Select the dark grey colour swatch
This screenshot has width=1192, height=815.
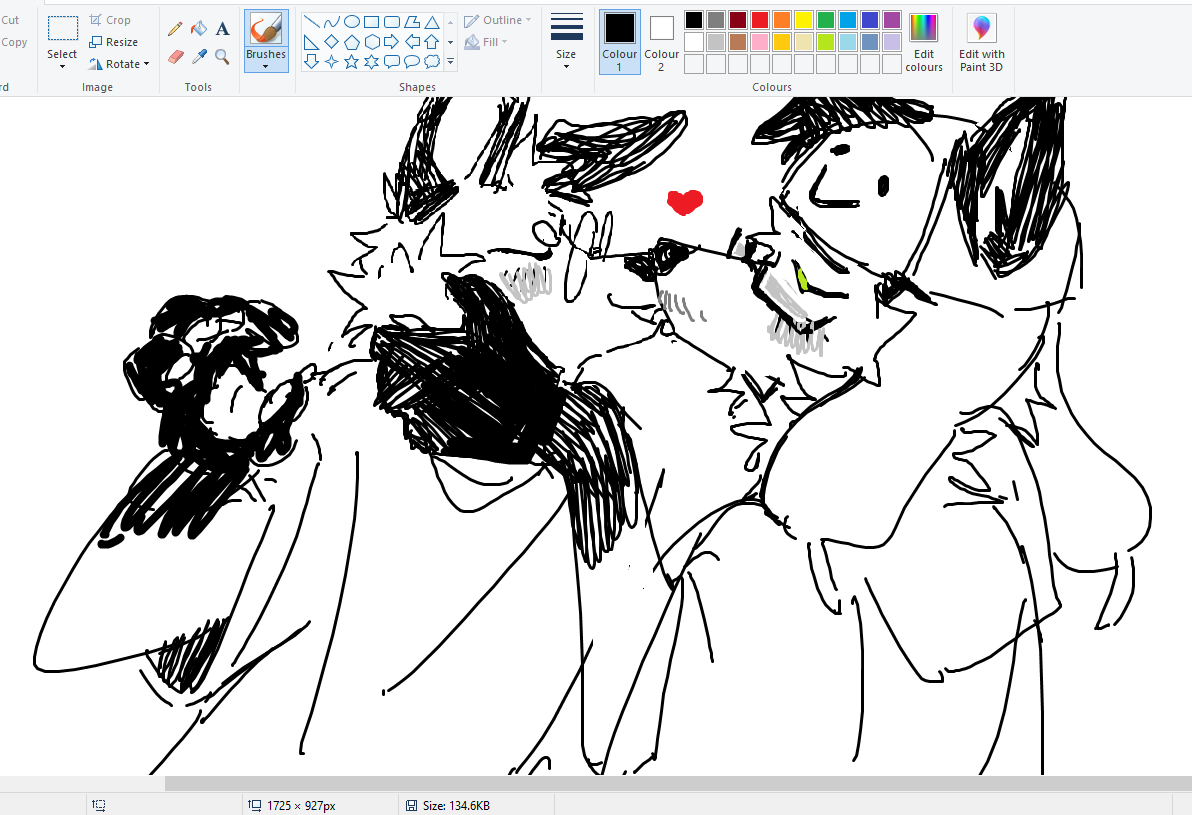(715, 20)
